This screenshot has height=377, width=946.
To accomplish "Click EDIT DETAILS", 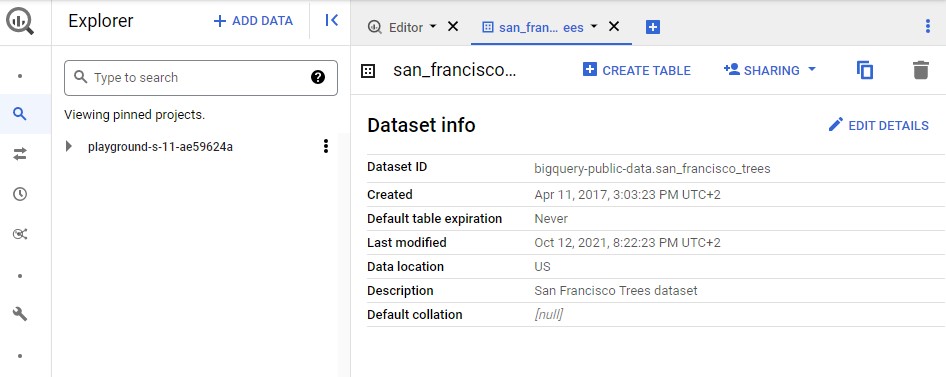I will (878, 125).
